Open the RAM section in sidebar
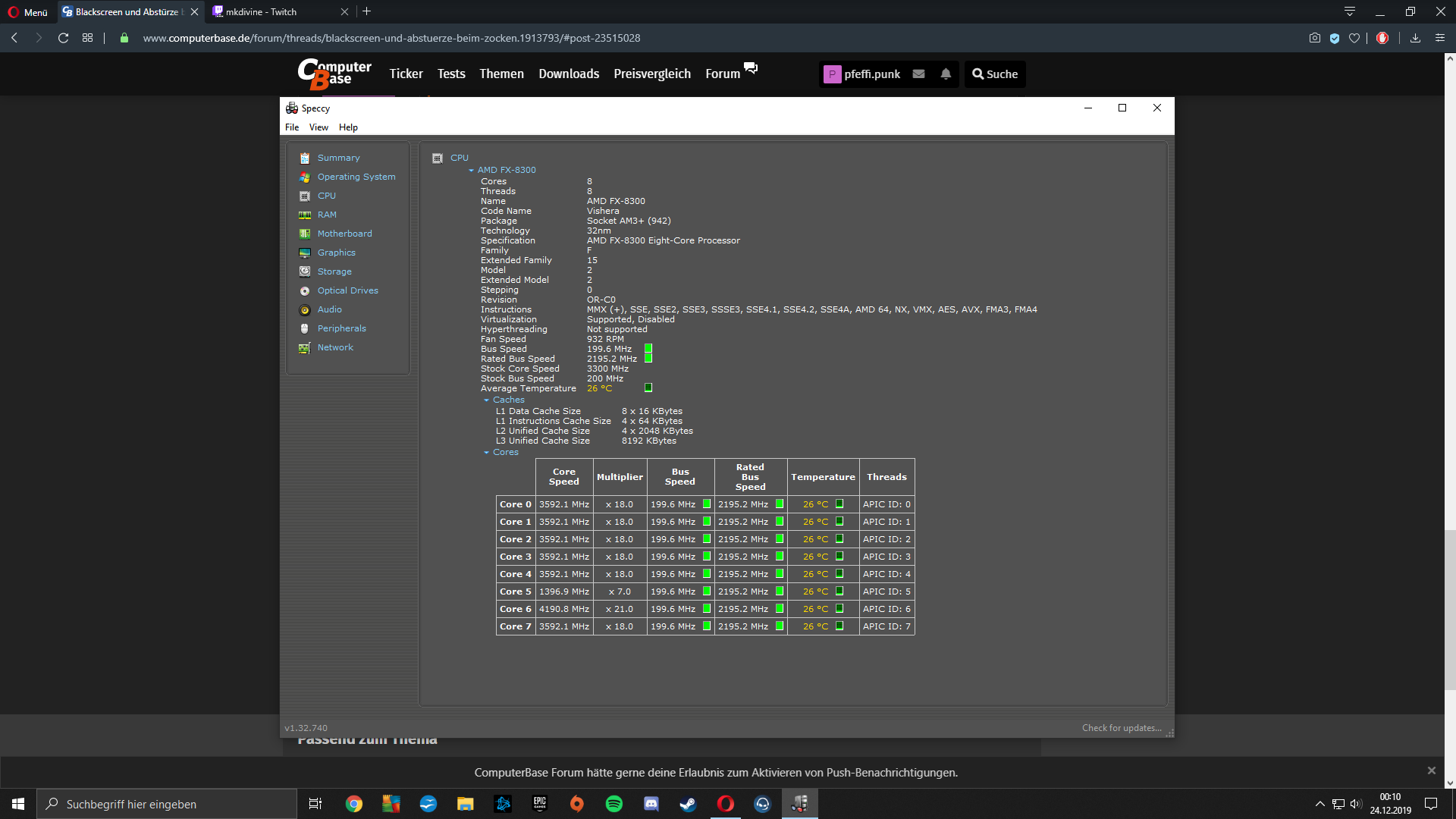This screenshot has height=819, width=1456. point(327,215)
